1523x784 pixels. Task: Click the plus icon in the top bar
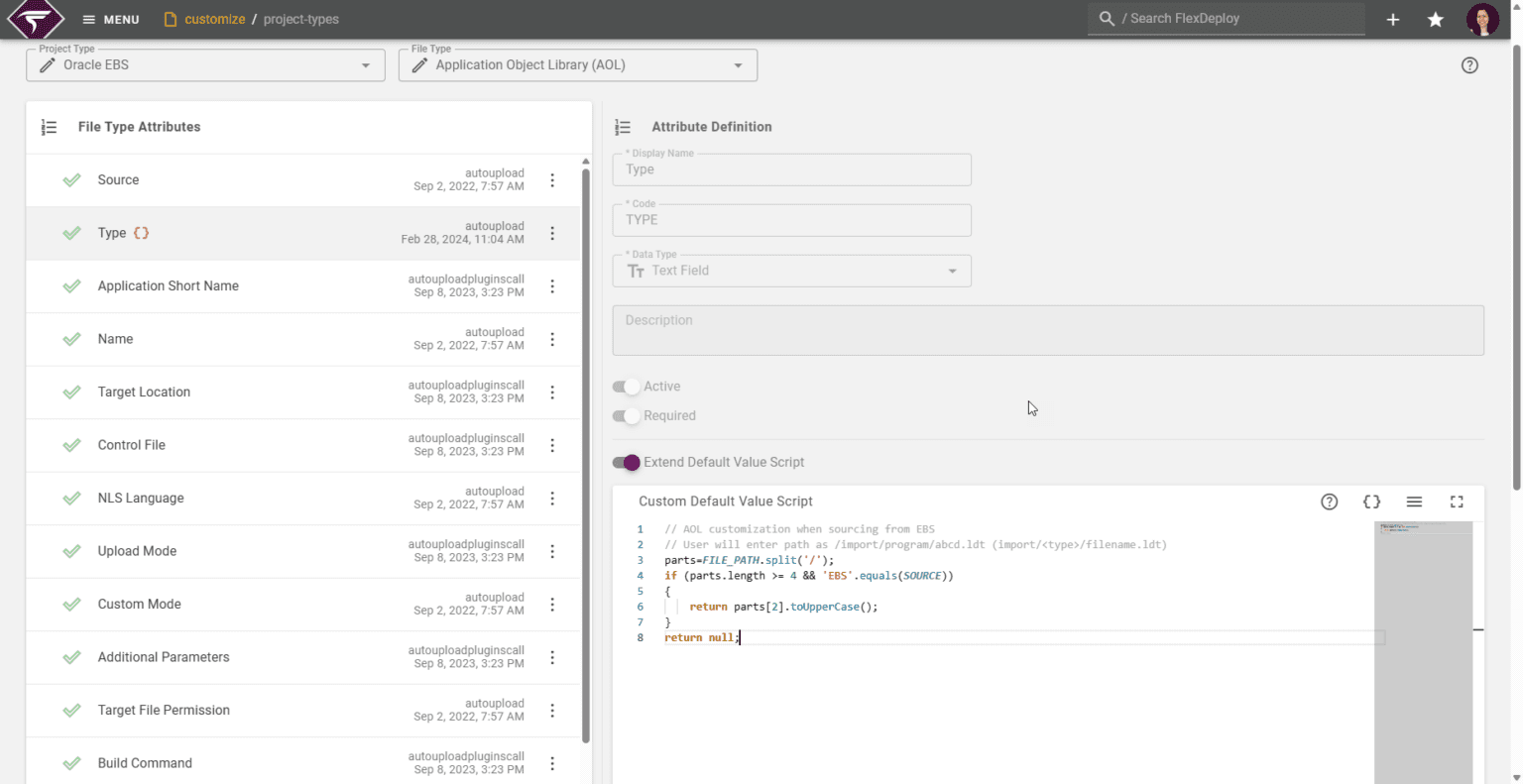(1392, 19)
